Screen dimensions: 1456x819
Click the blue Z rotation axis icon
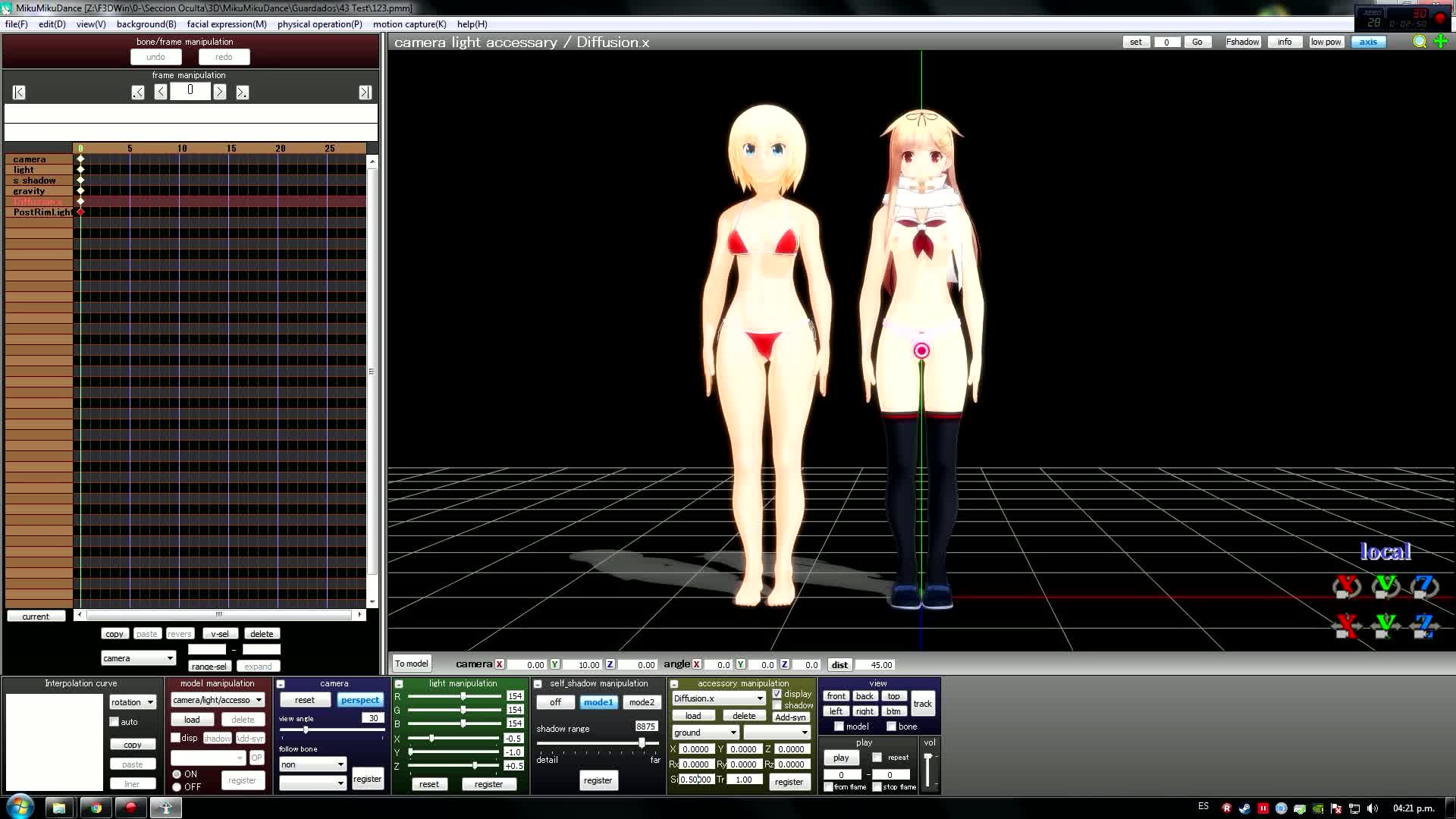(1424, 586)
